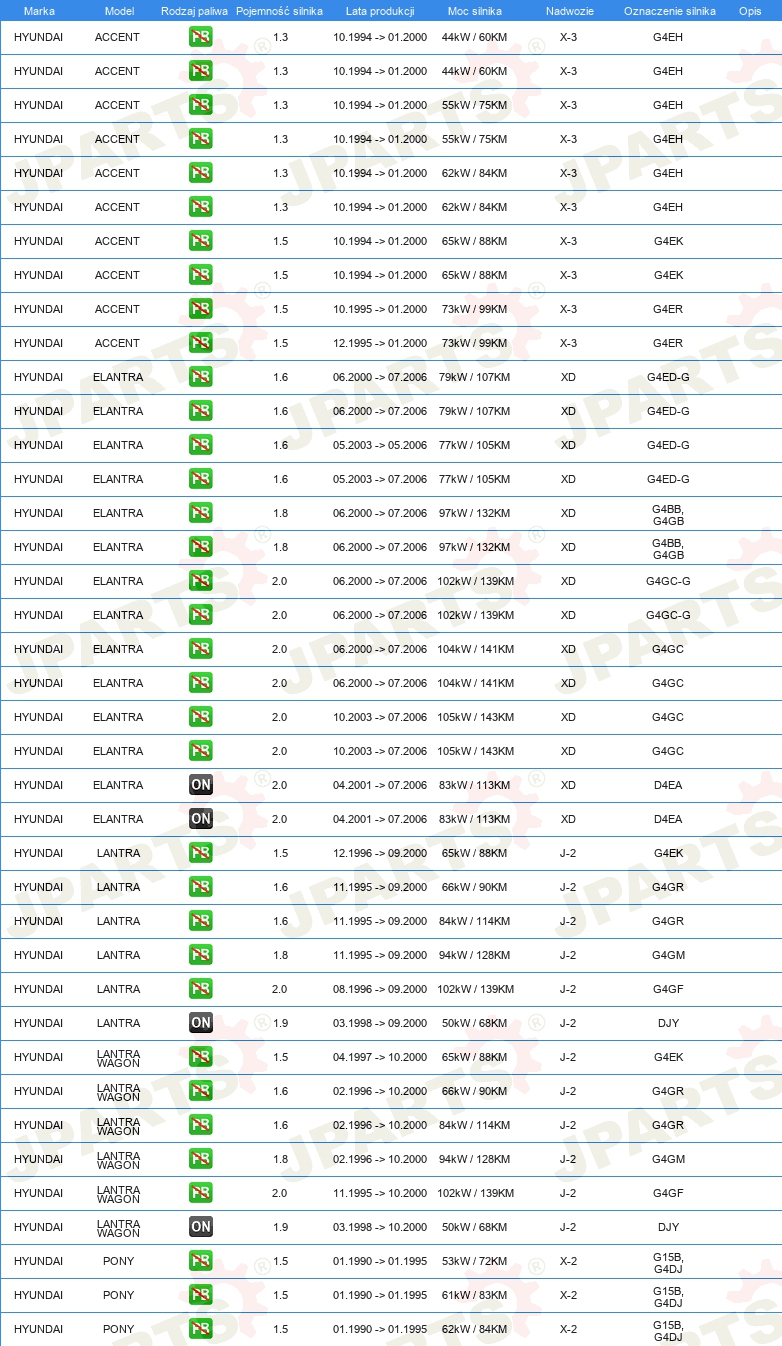Select date cell 10.1995 -> 01.2000
The image size is (782, 1346).
[380, 309]
